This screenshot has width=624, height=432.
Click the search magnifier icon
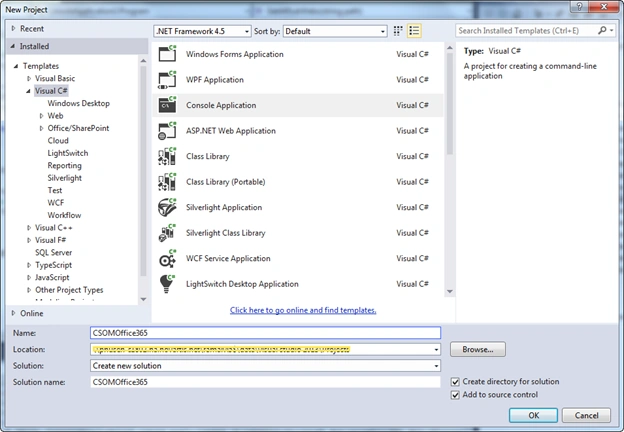602,30
